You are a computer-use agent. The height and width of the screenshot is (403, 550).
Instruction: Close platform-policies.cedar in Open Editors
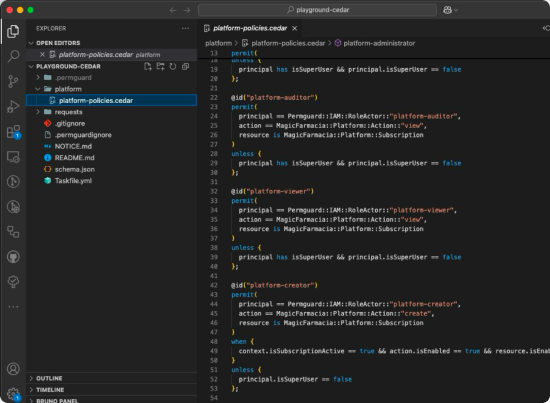click(42, 54)
